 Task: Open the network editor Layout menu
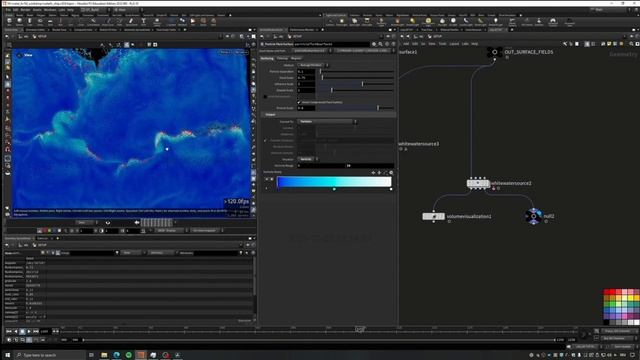[x=454, y=44]
